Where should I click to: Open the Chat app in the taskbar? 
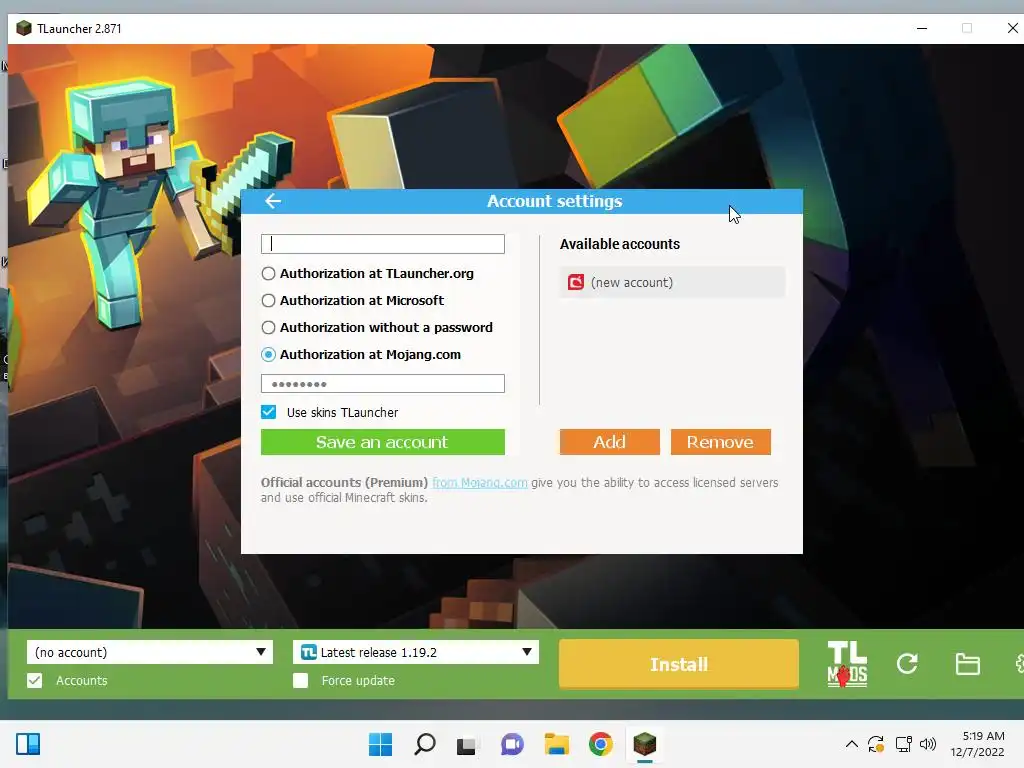(x=512, y=744)
